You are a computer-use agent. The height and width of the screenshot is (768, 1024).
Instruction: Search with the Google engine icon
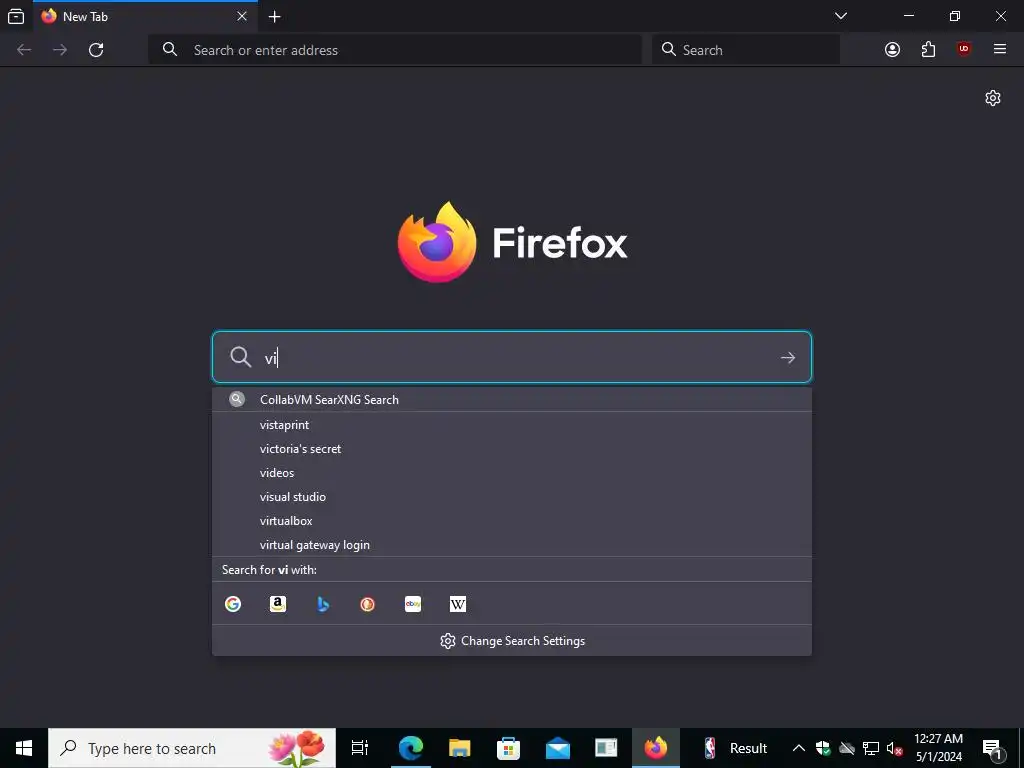coord(233,604)
